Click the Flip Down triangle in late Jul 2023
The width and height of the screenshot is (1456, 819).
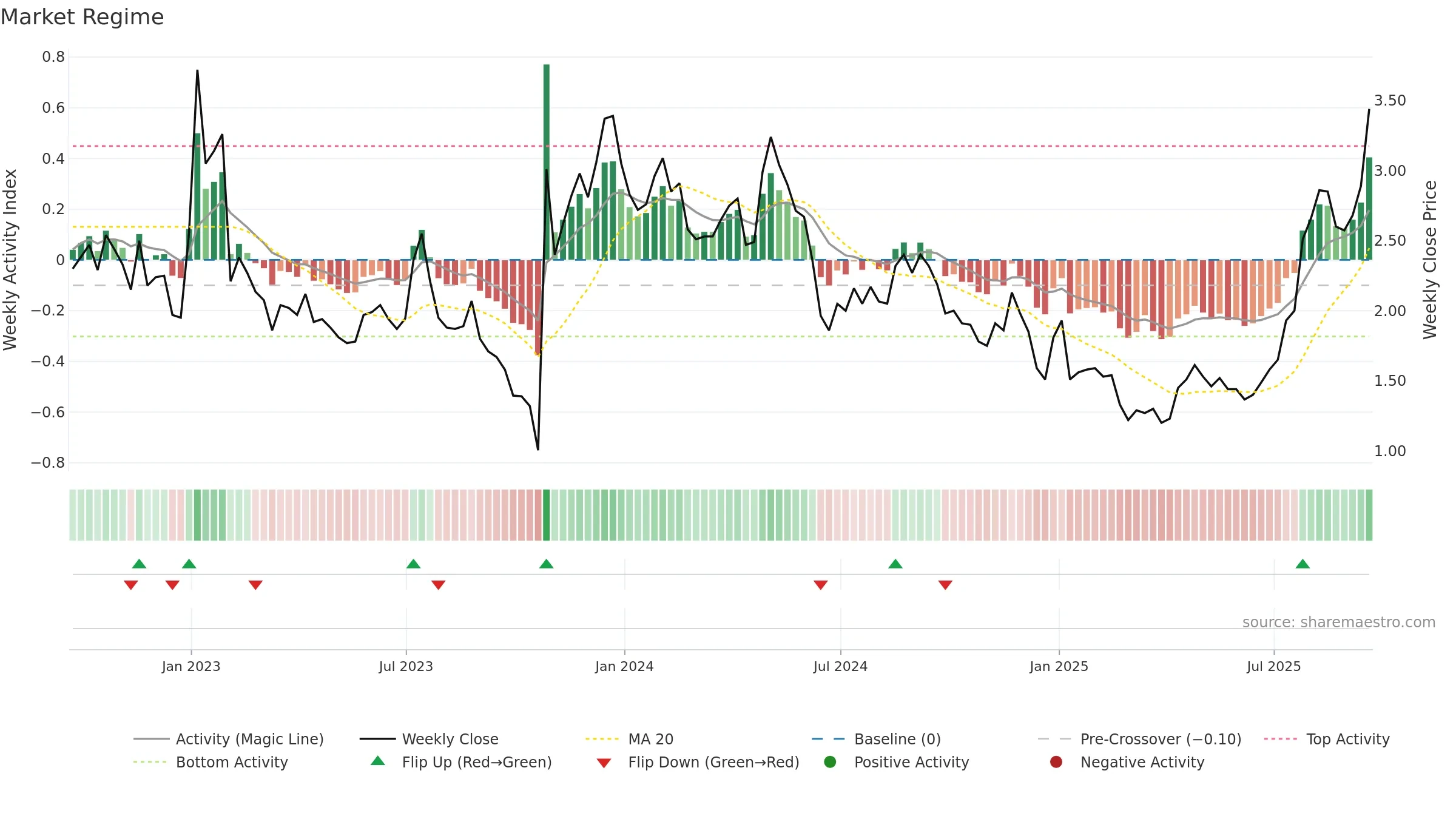[439, 585]
